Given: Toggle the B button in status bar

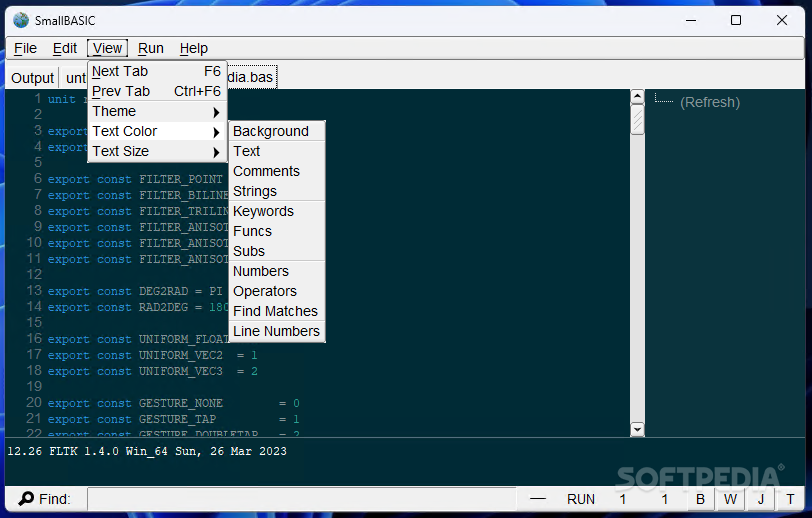Looking at the screenshot, I should click(x=700, y=499).
